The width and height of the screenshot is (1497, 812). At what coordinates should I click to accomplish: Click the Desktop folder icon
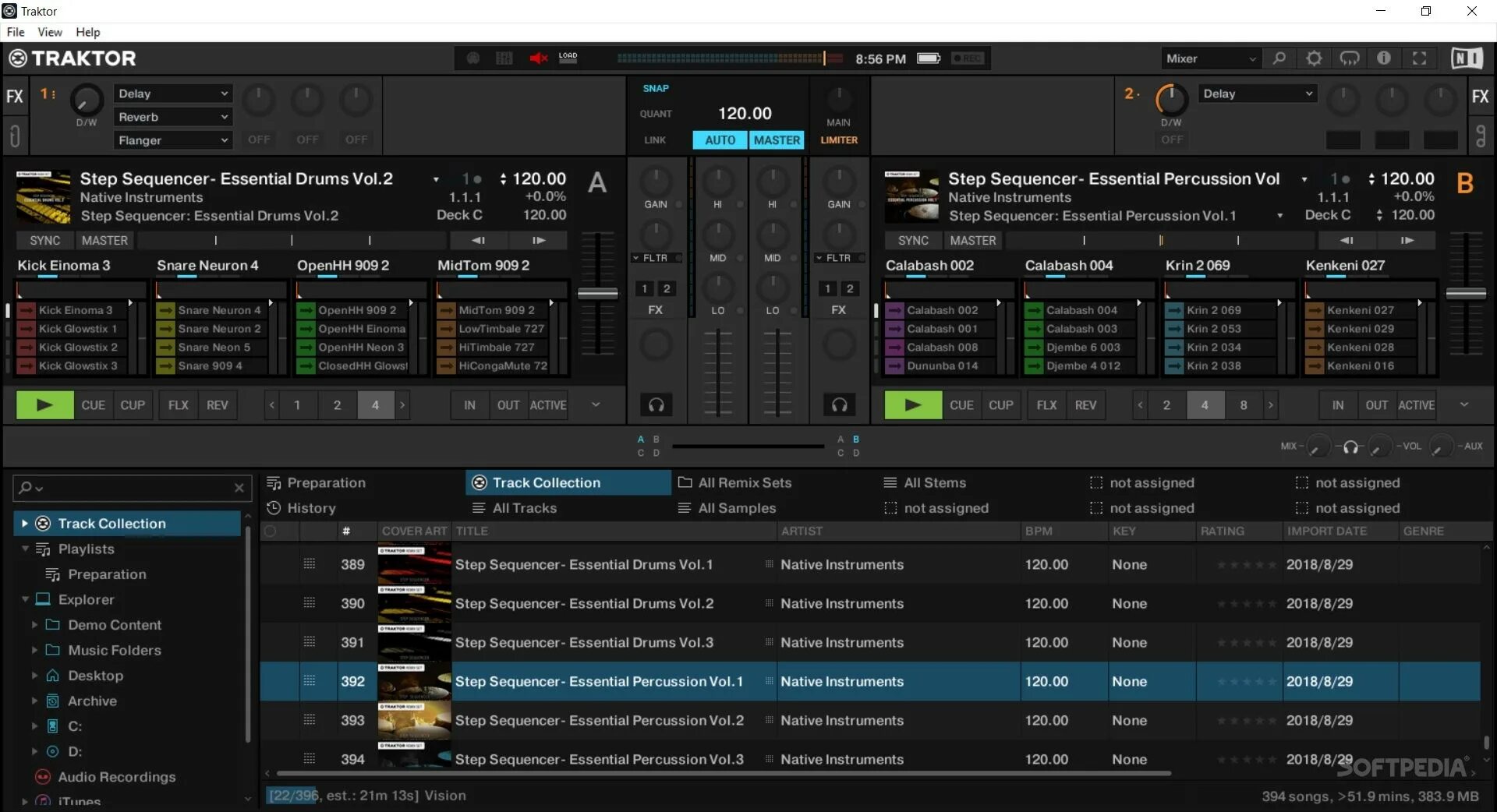(53, 676)
